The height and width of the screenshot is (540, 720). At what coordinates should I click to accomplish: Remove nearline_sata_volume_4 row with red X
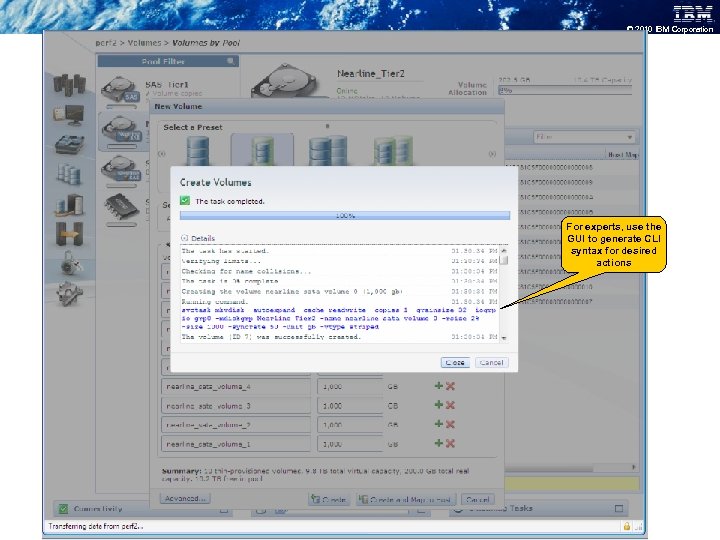point(450,386)
